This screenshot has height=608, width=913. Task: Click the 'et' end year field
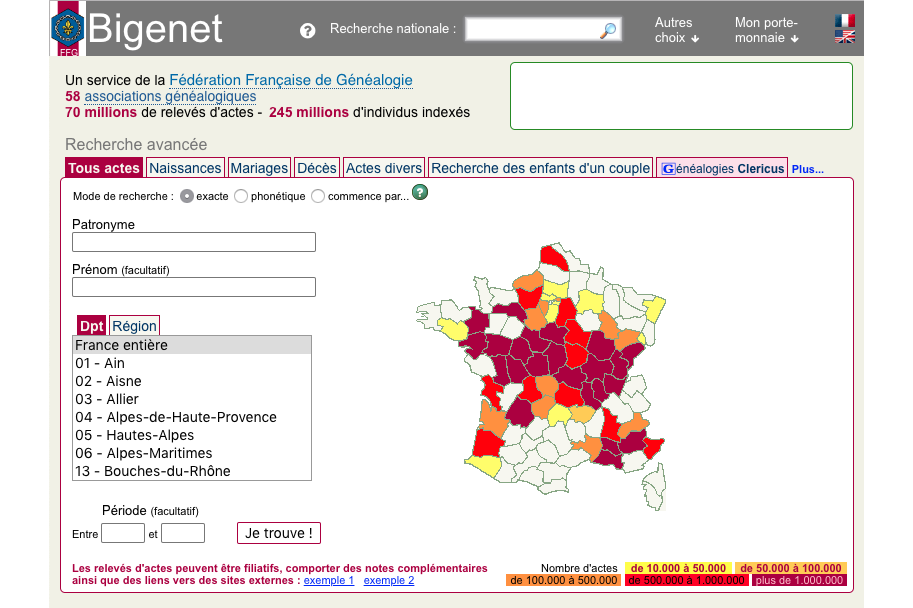pyautogui.click(x=183, y=533)
